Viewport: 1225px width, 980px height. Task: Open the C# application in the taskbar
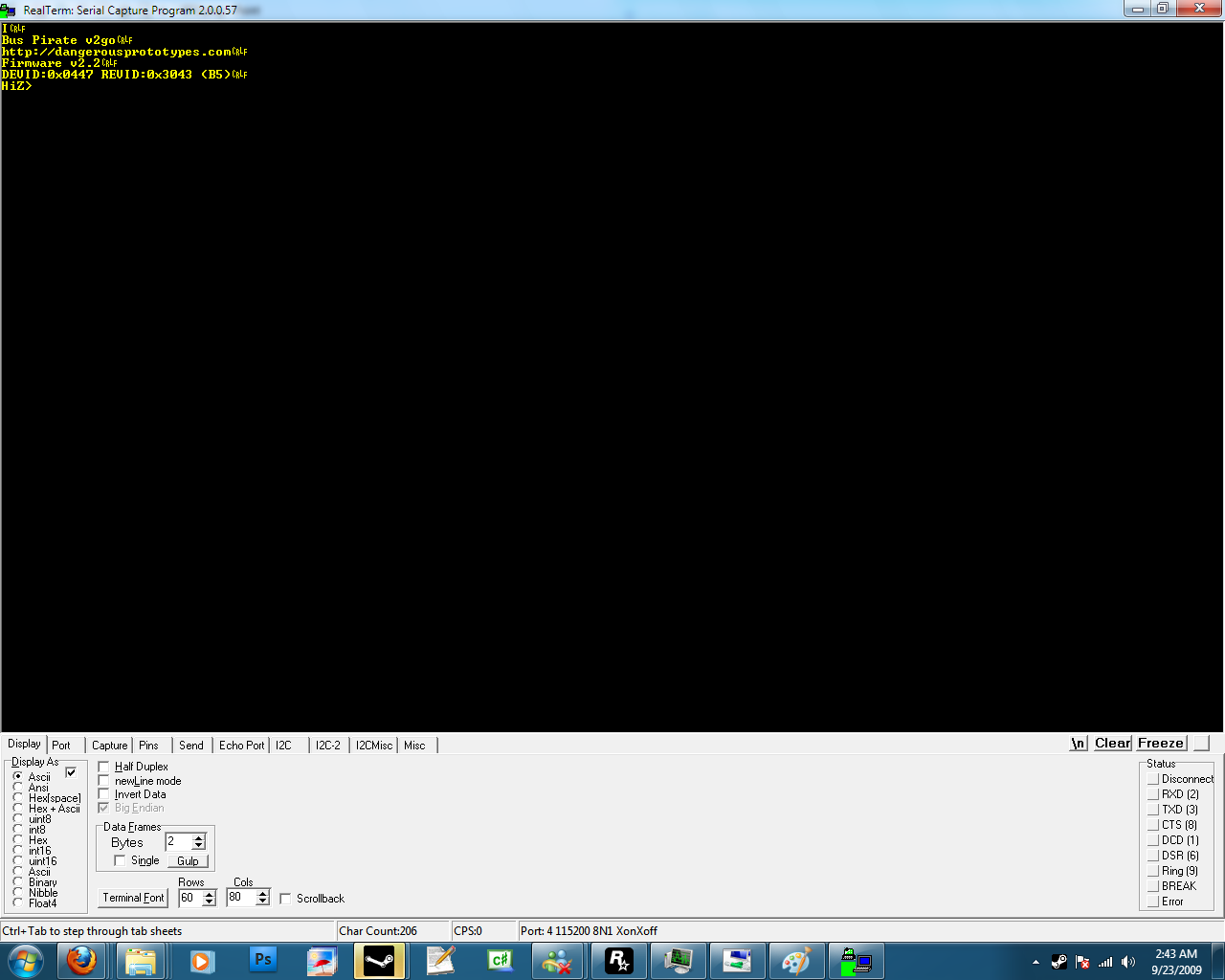click(500, 960)
